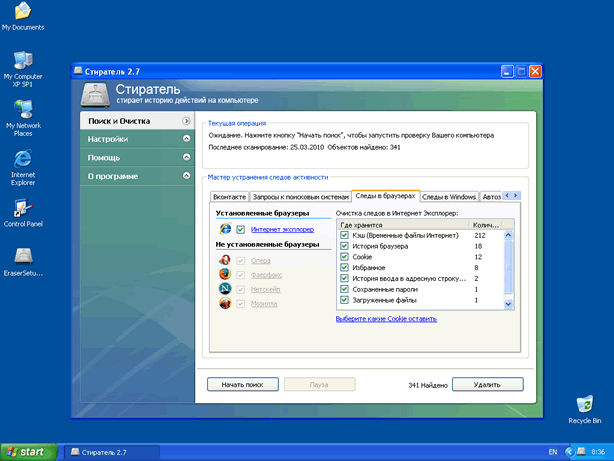Click the Internet Explorer browser icon in list
This screenshot has height=461, width=614.
224,230
